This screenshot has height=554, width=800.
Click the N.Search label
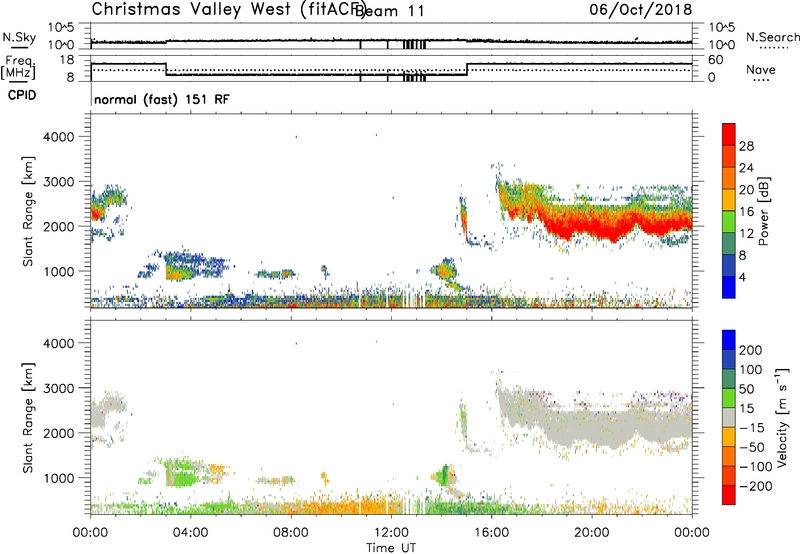[772, 37]
